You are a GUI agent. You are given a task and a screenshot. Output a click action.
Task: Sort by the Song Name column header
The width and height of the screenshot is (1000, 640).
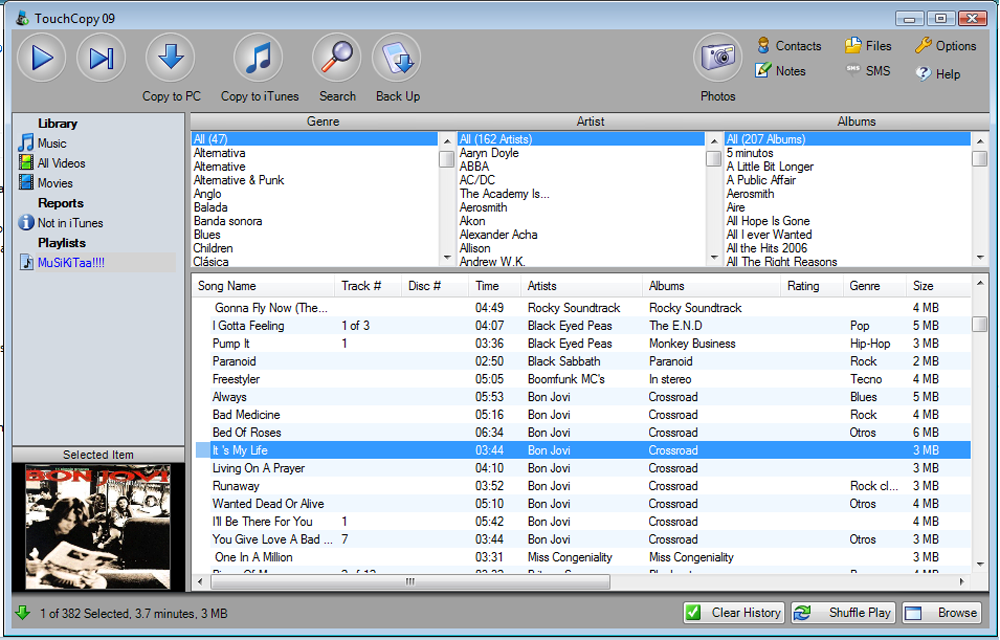[x=263, y=286]
